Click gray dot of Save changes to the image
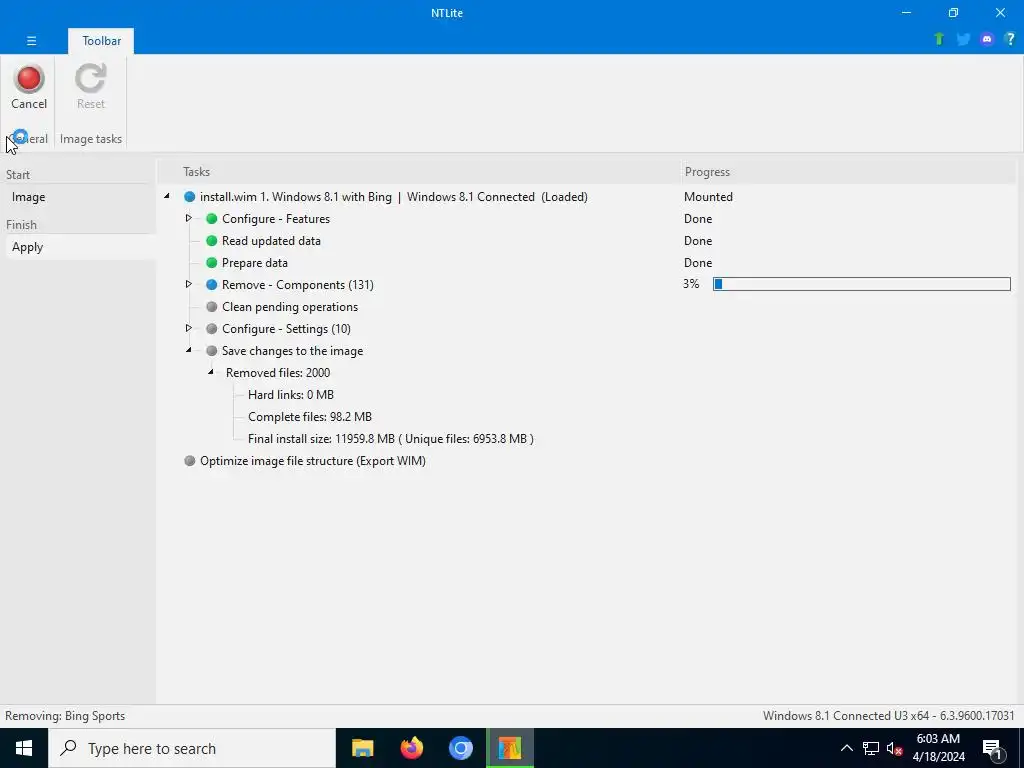This screenshot has width=1024, height=768. 212,351
